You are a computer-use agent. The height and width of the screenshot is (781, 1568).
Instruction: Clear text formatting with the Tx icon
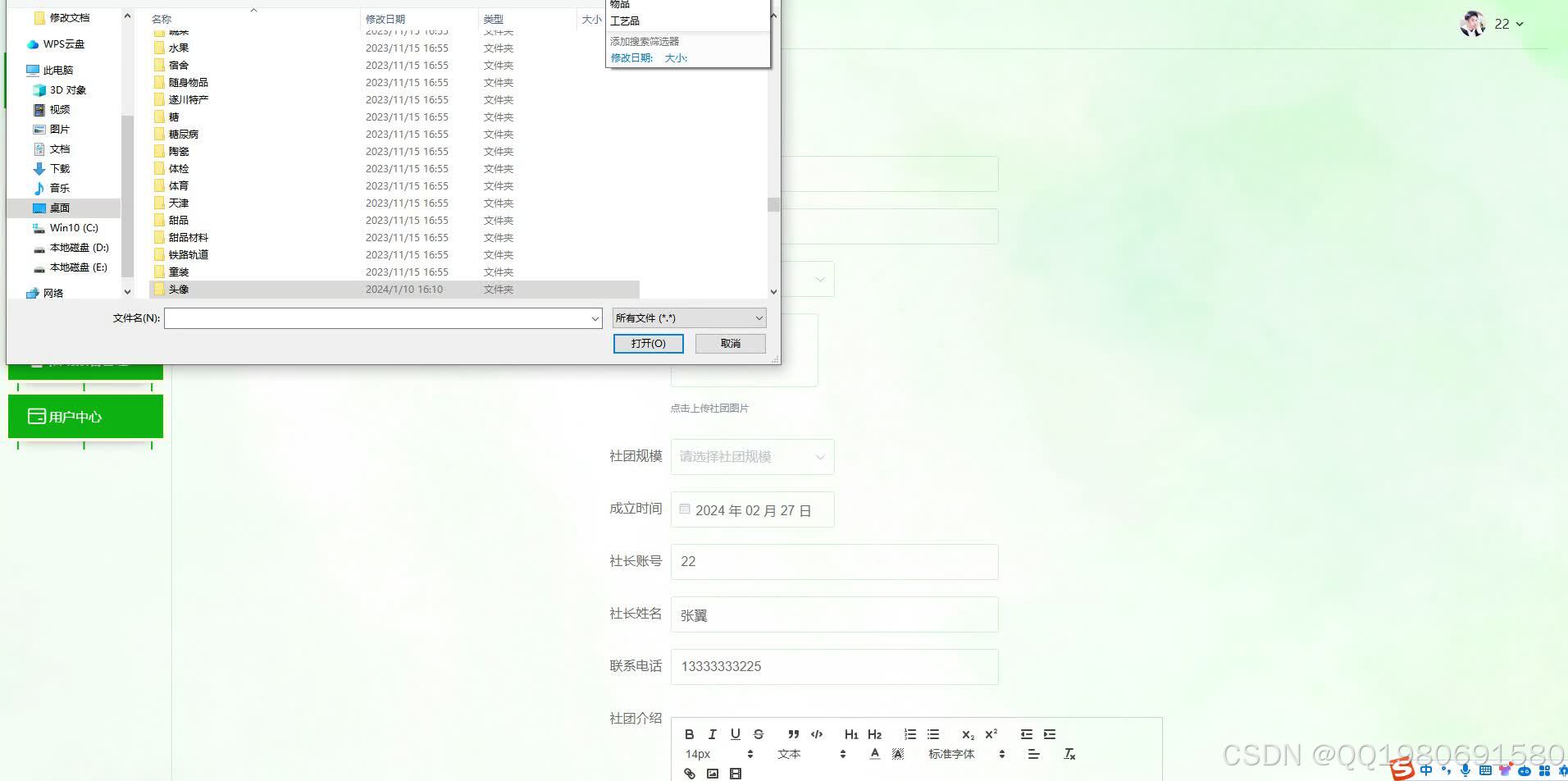coord(1069,753)
